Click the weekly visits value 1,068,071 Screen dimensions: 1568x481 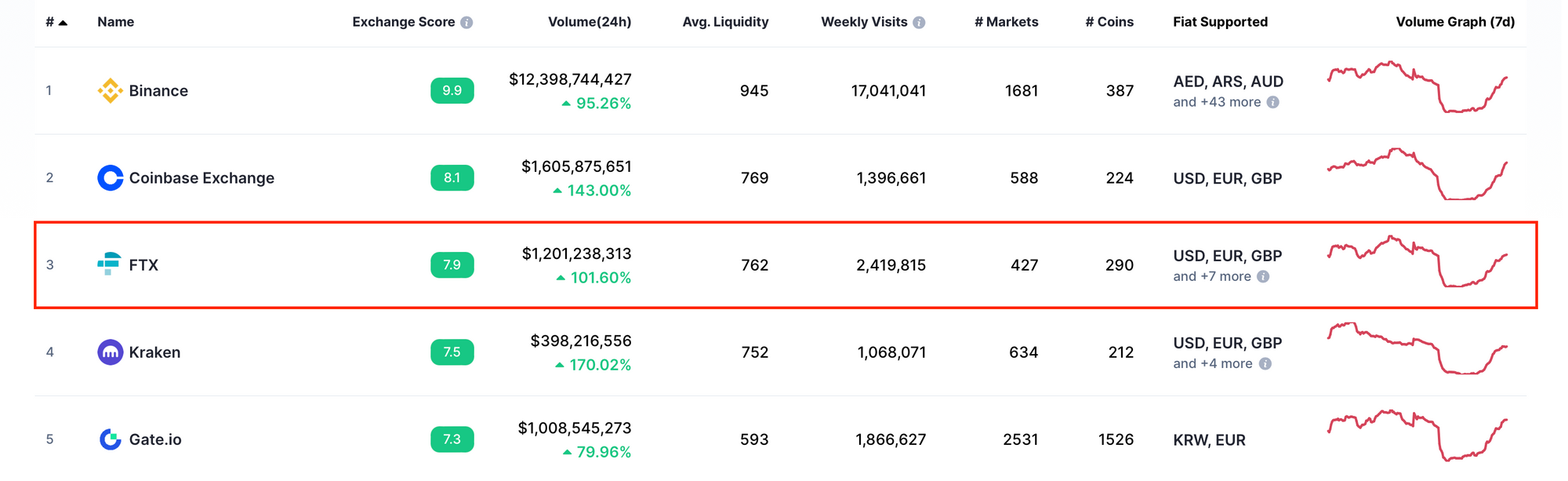coord(891,352)
